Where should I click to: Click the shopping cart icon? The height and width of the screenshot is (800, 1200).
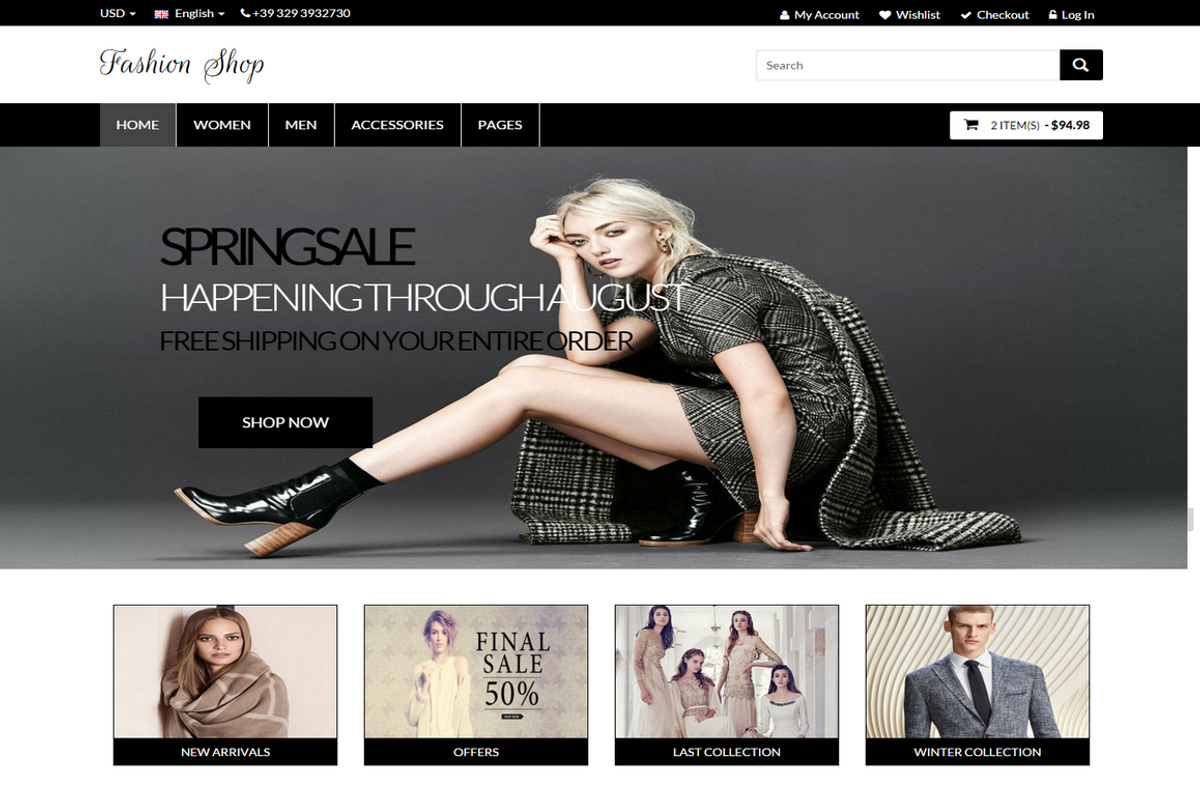click(971, 125)
